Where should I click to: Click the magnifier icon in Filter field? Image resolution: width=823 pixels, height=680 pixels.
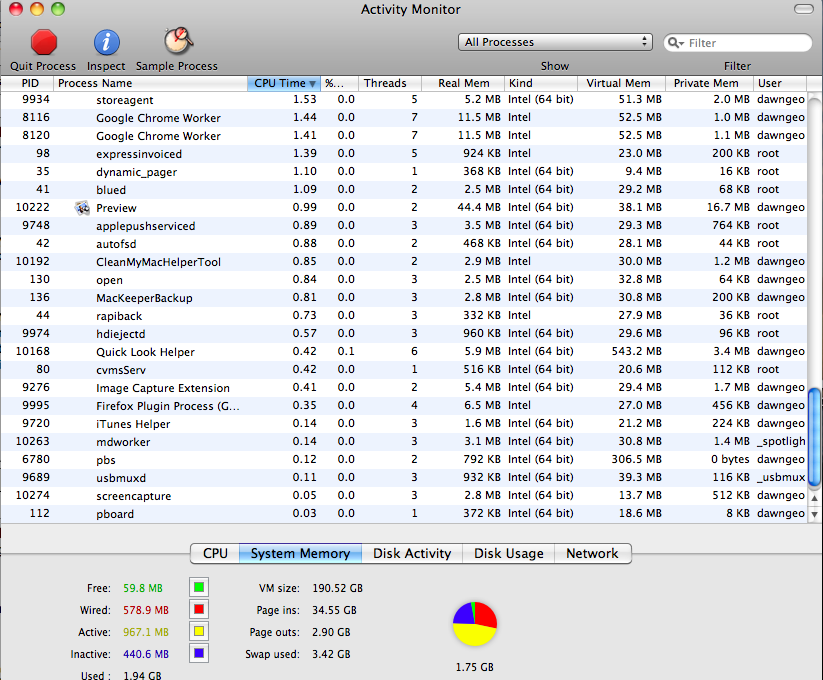point(676,43)
